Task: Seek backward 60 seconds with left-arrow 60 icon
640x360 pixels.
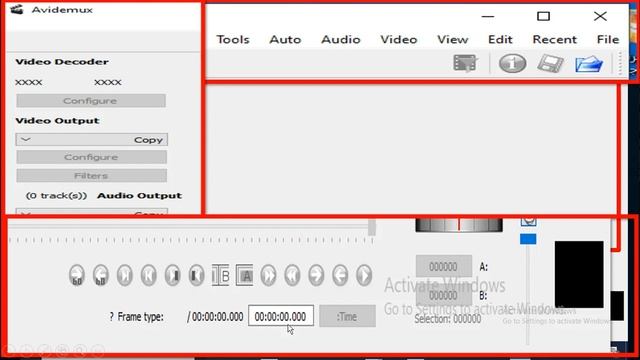Action: (101, 275)
